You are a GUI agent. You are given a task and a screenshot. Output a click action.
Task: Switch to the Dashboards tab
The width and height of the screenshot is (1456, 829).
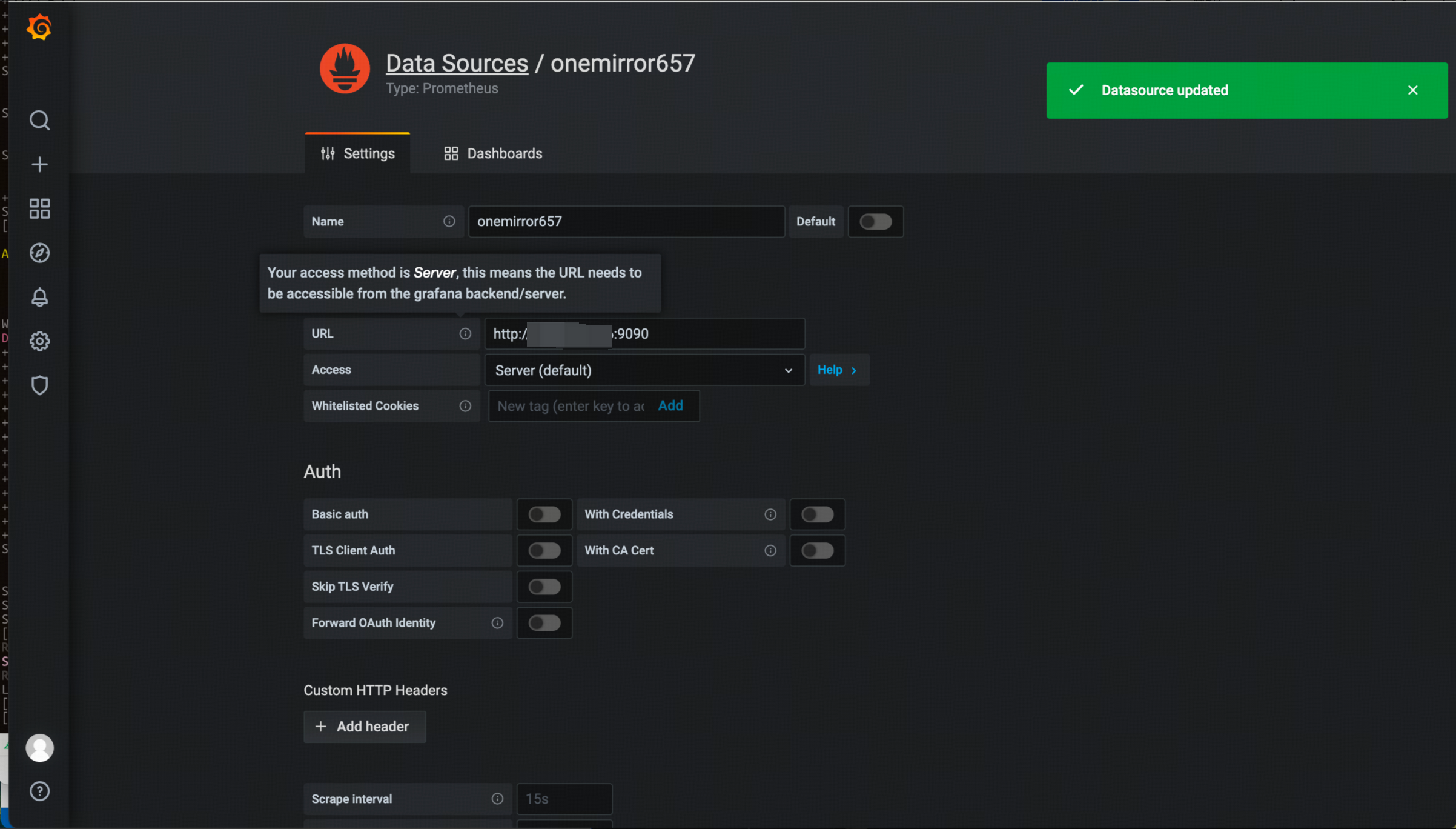tap(493, 153)
